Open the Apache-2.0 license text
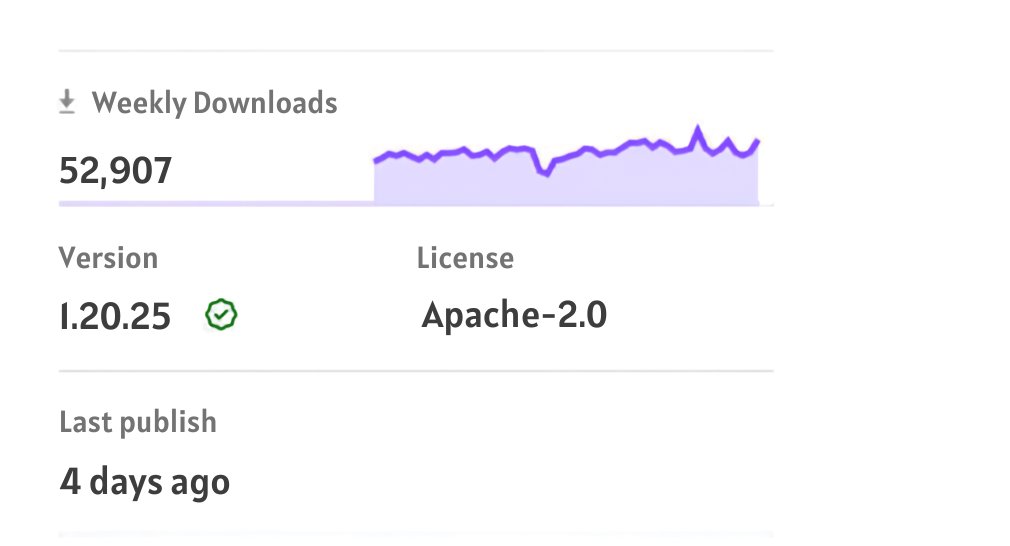Viewport: 1010px width, 546px height. pyautogui.click(x=514, y=315)
